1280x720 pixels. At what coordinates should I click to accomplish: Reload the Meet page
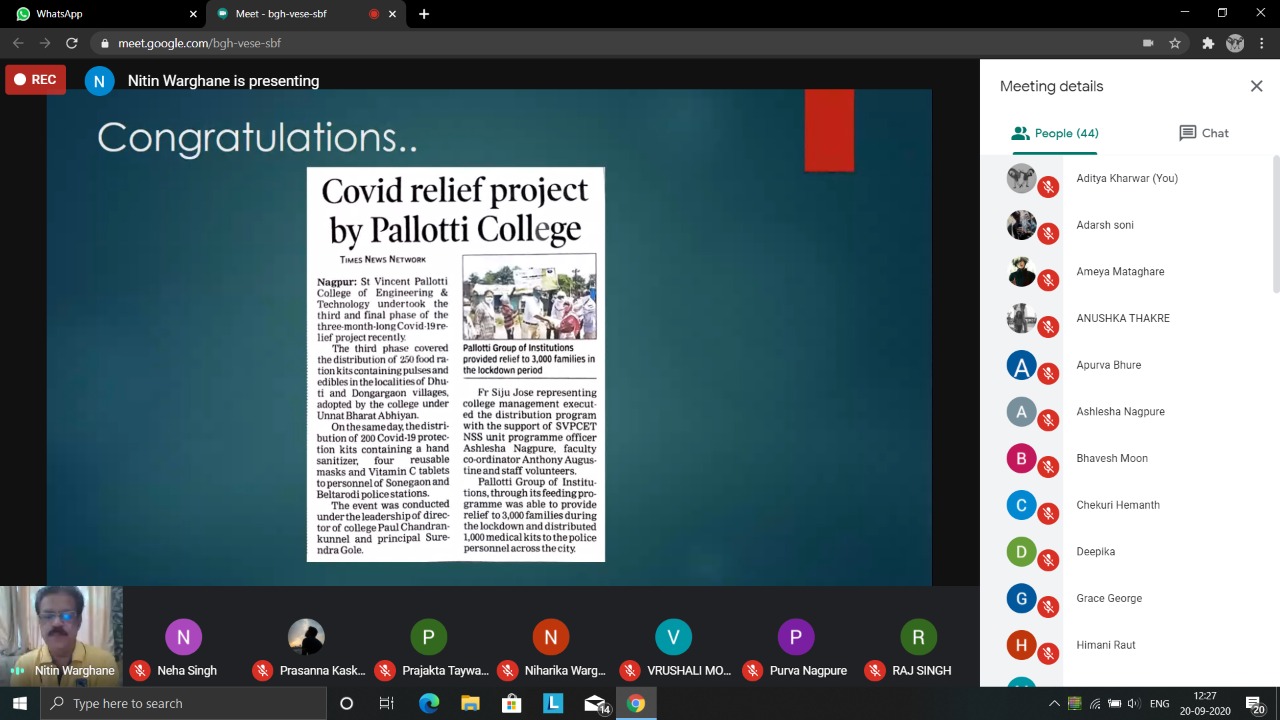coord(71,43)
